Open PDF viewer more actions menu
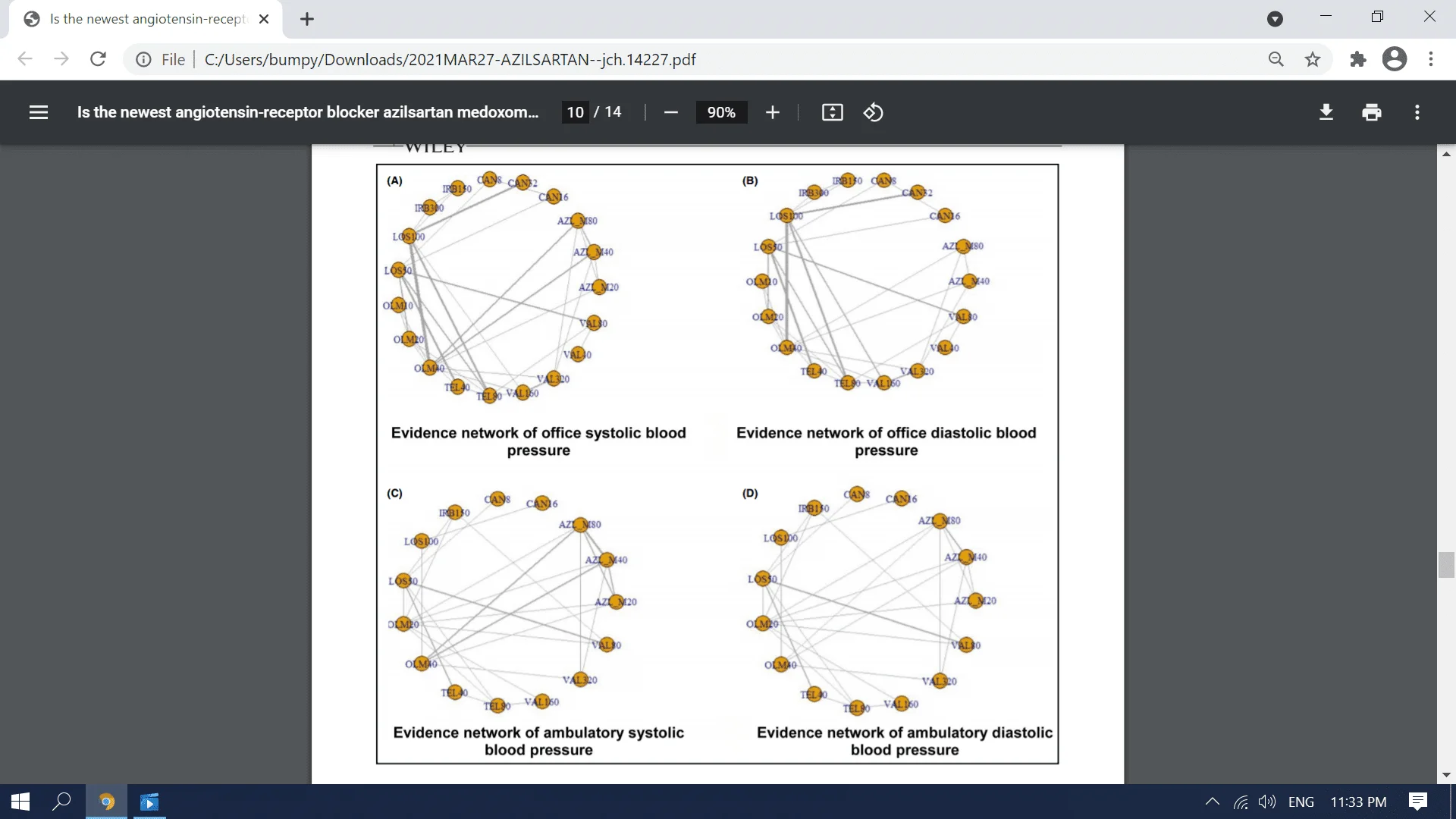 point(1417,112)
